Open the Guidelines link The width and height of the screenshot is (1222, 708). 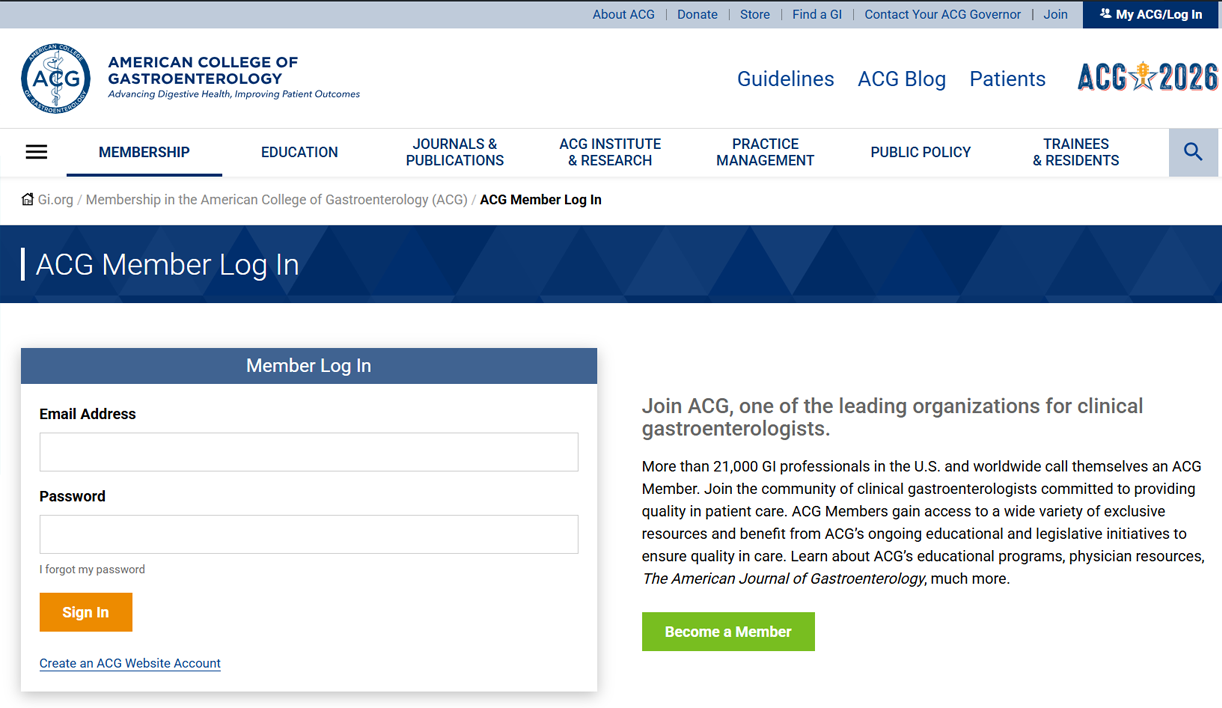coord(785,79)
